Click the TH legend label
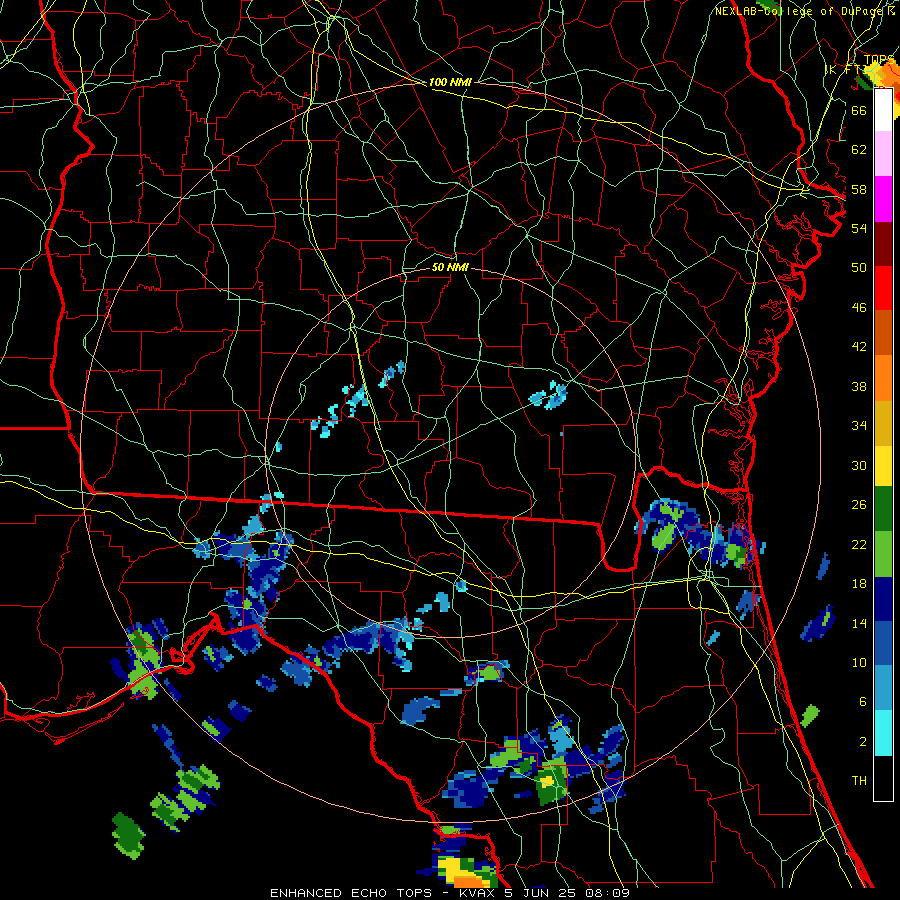Viewport: 900px width, 900px height. 859,781
